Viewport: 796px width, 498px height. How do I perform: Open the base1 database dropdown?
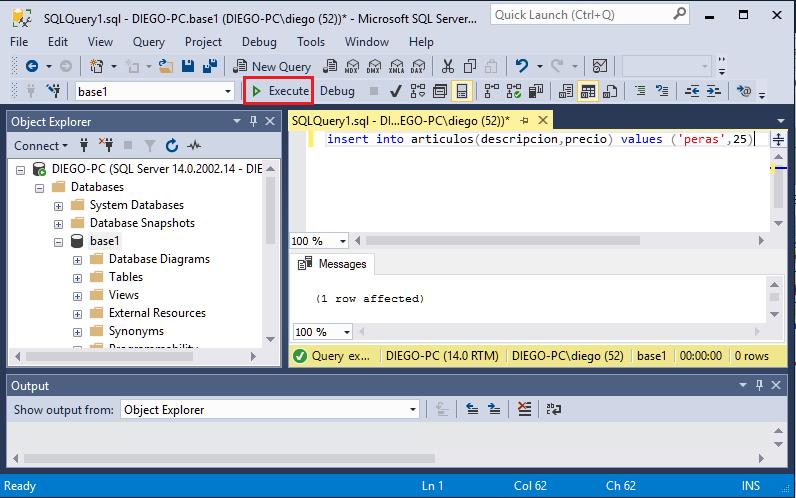pos(228,92)
